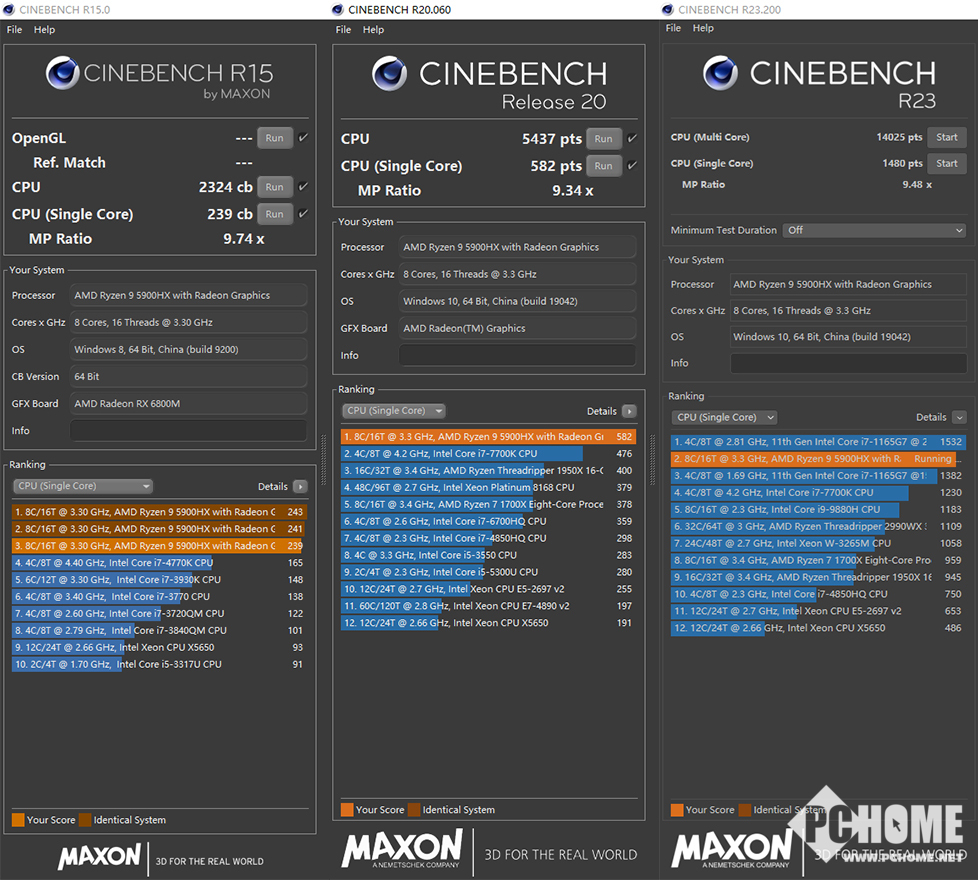This screenshot has width=978, height=880.
Task: Select the Xeon Platinum 8168 row in R20
Action: click(488, 487)
